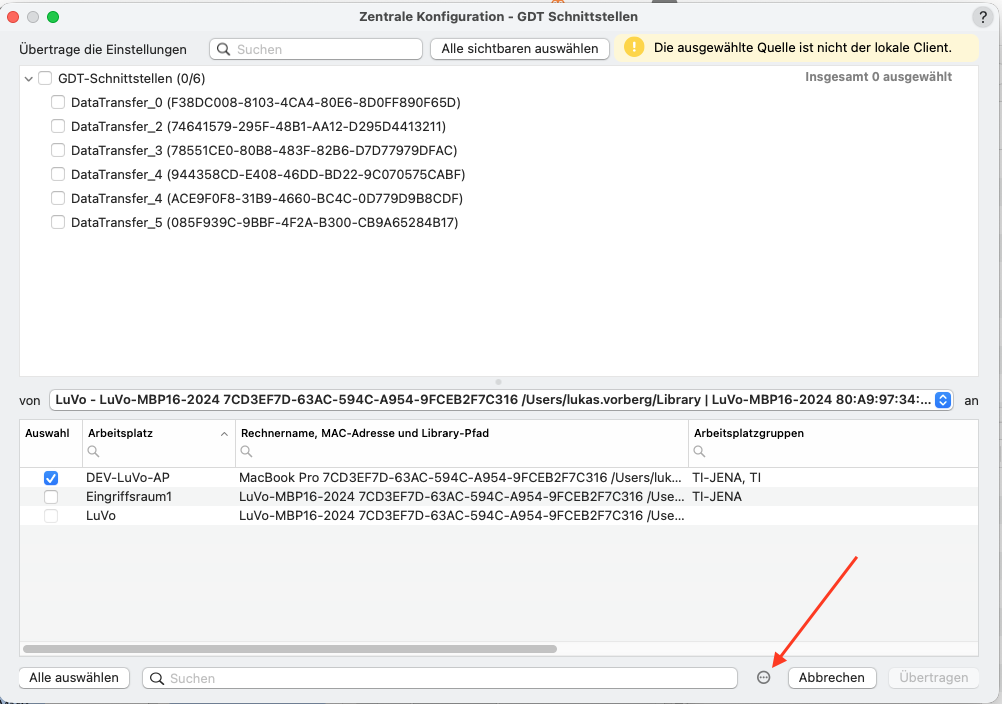The width and height of the screenshot is (1002, 704).
Task: Open the ellipsis options menu next to Abbrechen
Action: coord(764,678)
